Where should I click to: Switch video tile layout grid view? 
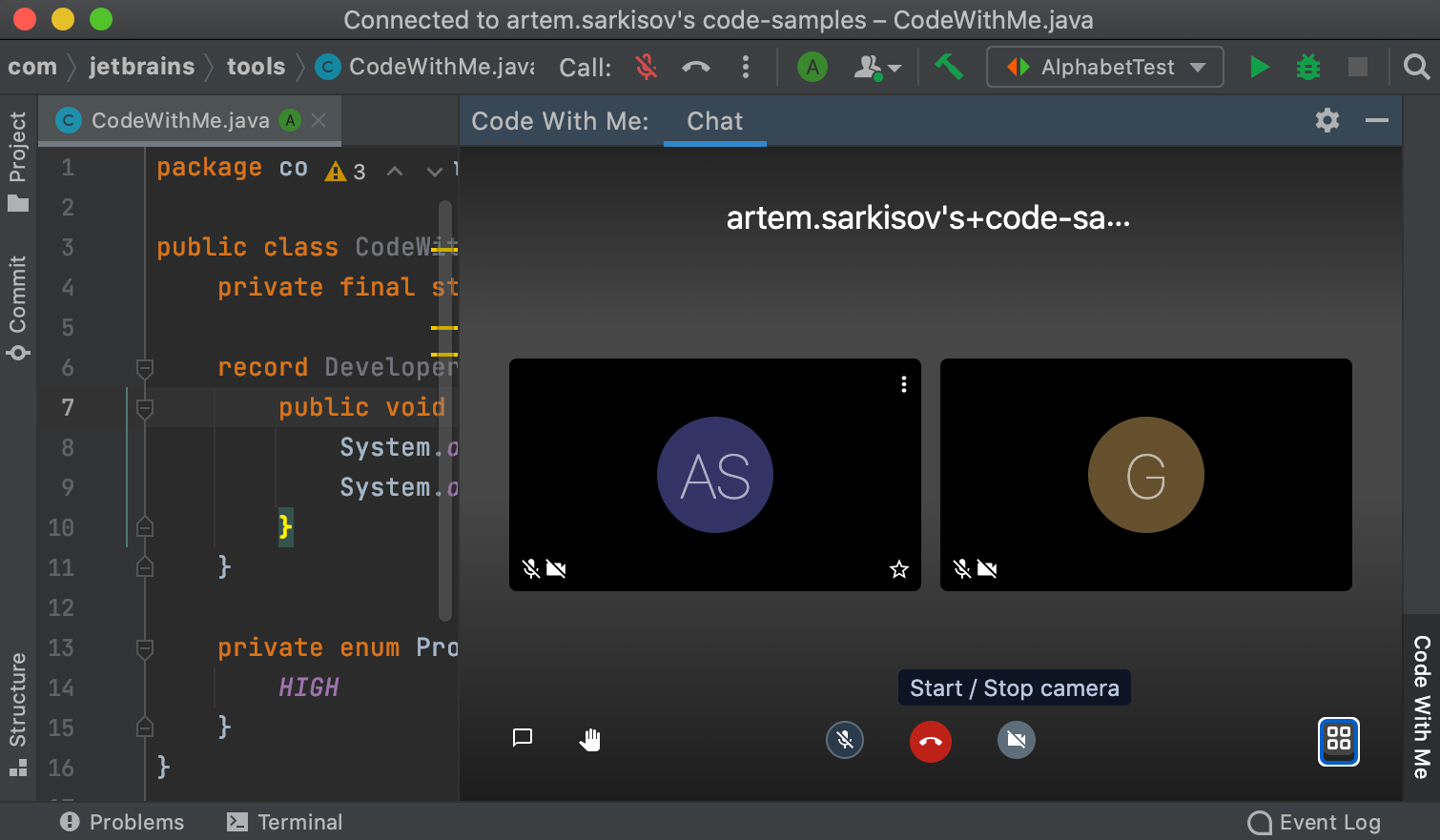coord(1338,741)
